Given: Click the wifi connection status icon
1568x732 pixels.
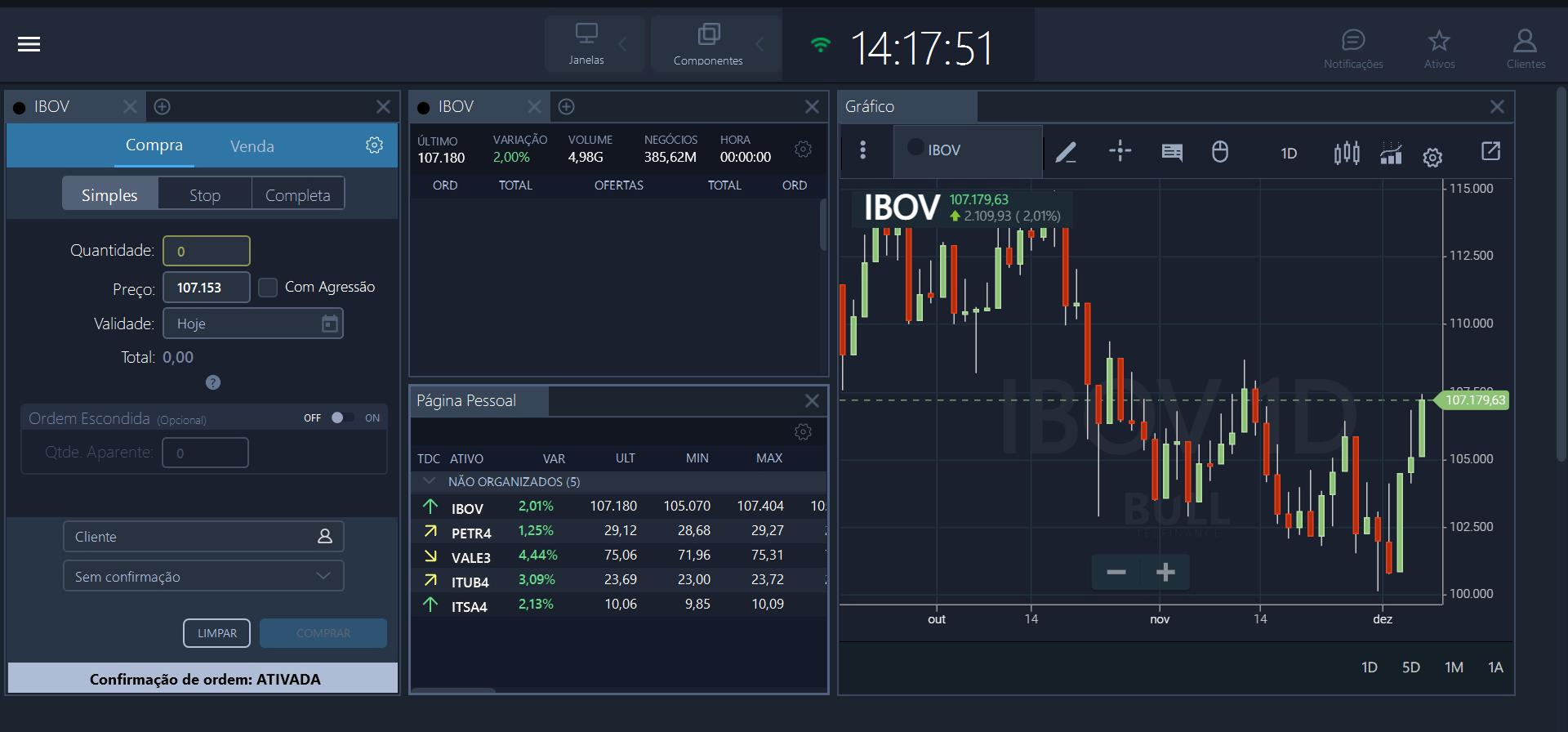Looking at the screenshot, I should pos(820,45).
